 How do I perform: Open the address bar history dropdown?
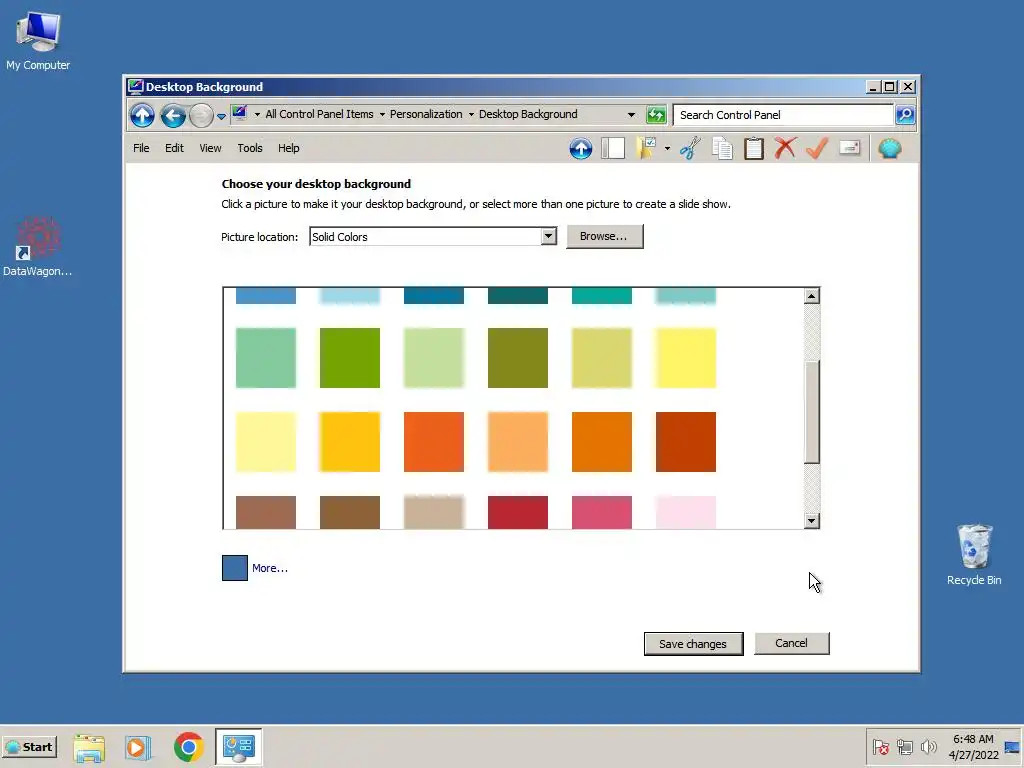pyautogui.click(x=631, y=114)
